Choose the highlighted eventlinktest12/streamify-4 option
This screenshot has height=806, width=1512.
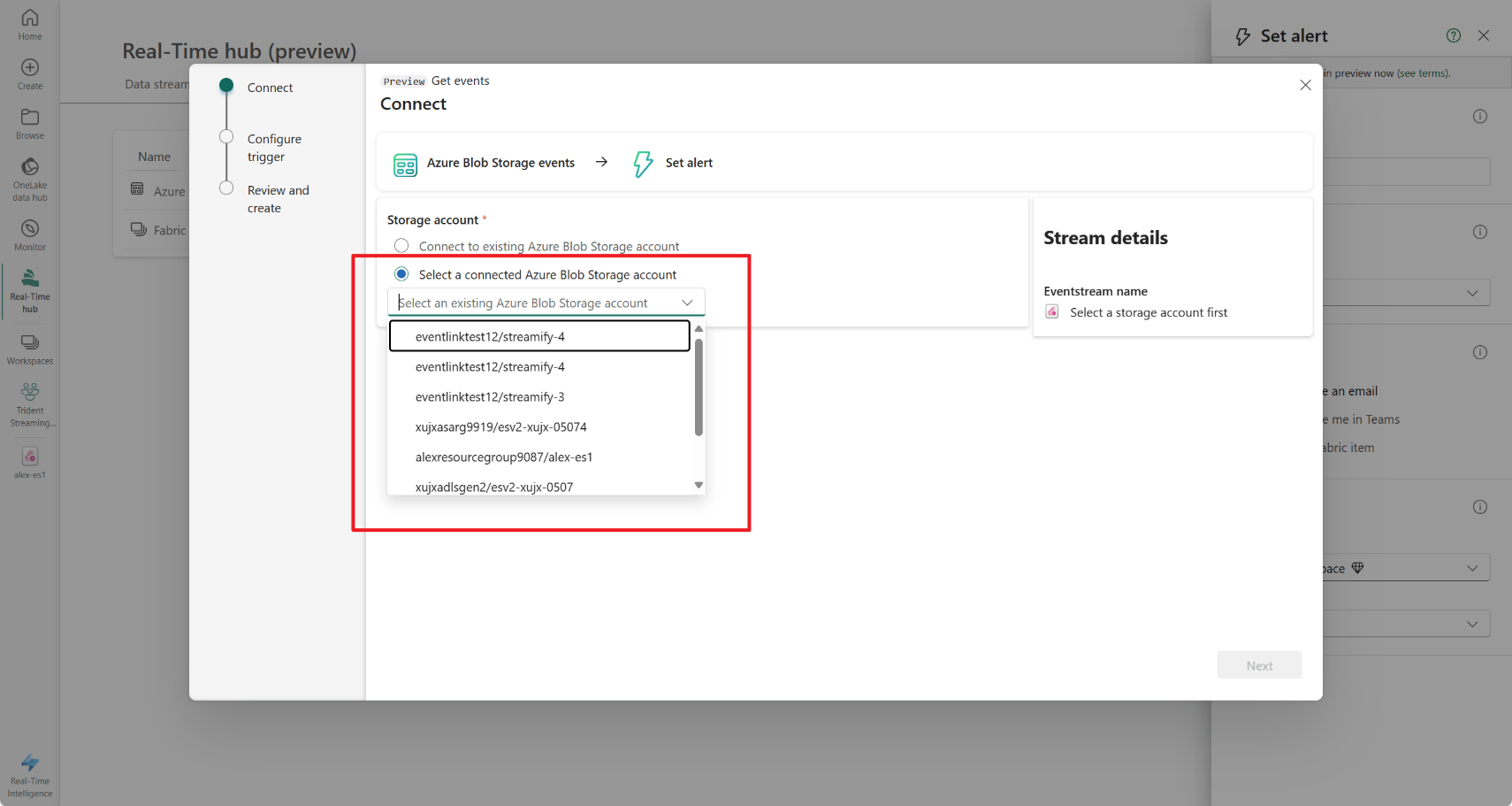pos(539,336)
